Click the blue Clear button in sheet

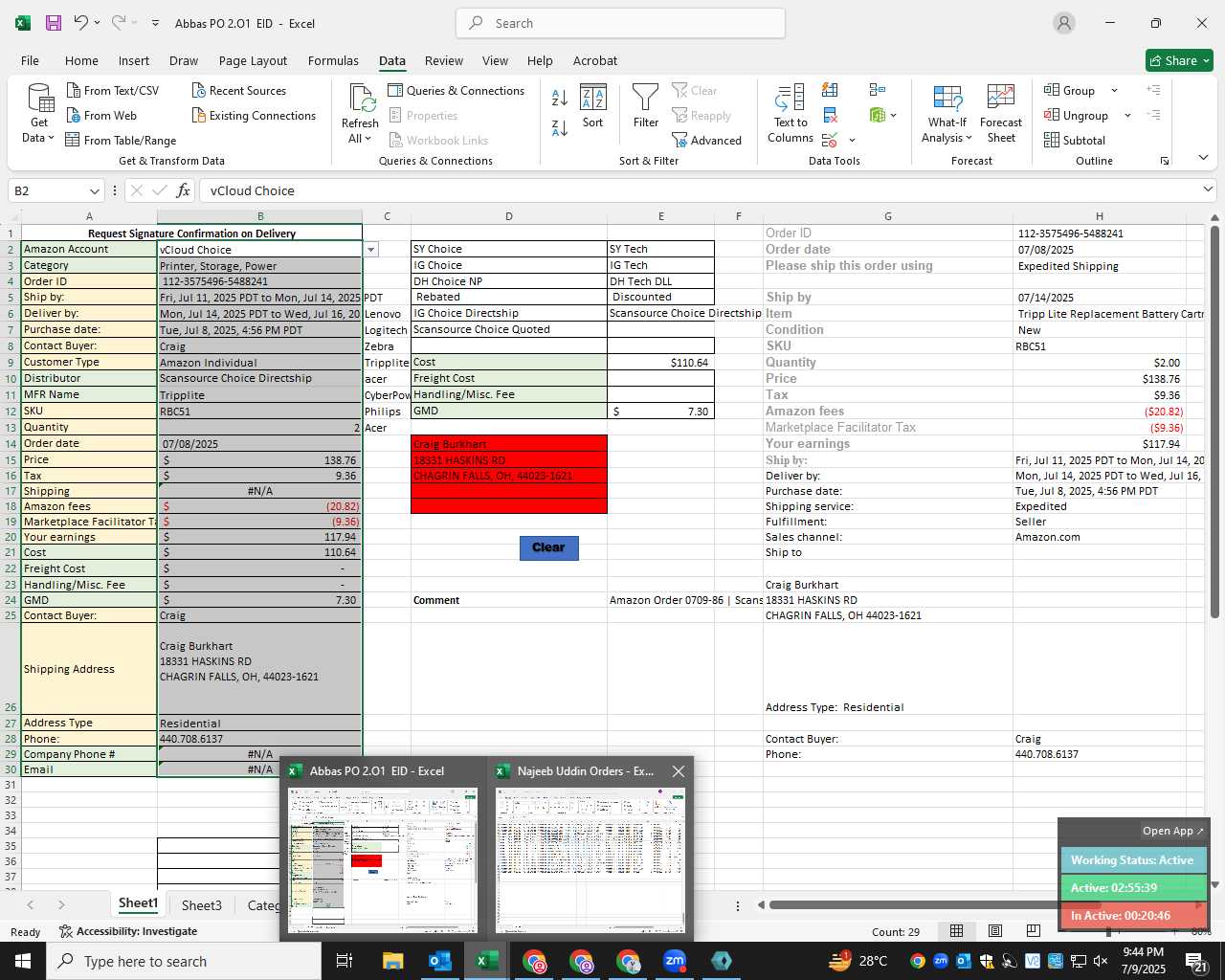549,547
